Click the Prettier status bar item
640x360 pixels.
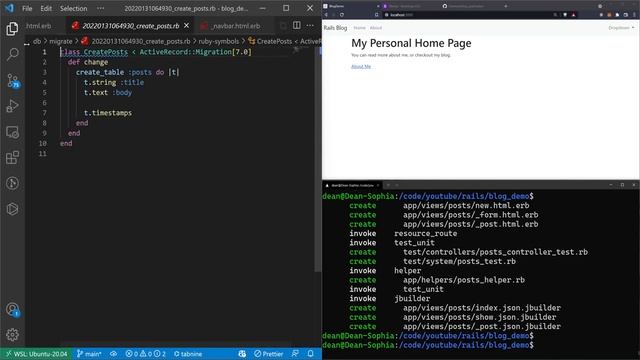tap(269, 353)
